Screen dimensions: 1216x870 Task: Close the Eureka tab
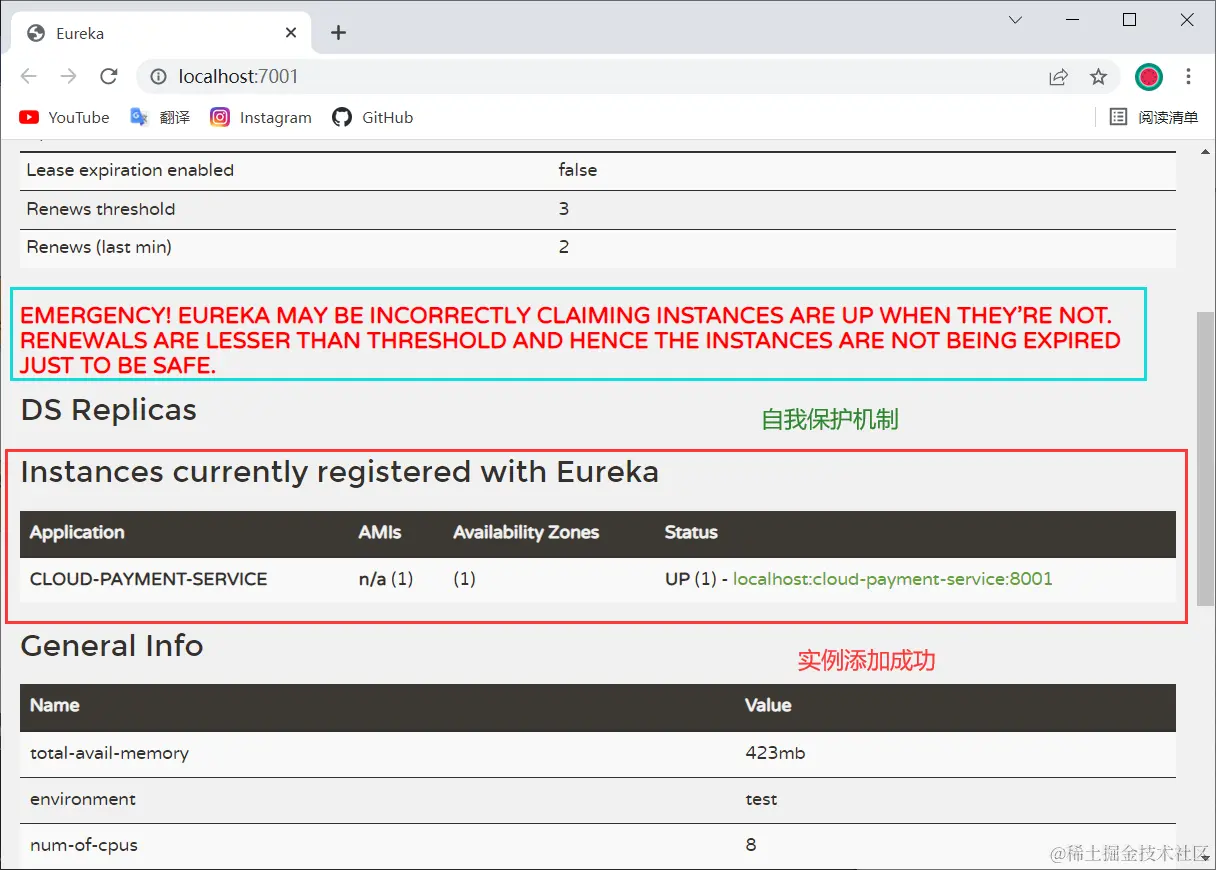[291, 33]
